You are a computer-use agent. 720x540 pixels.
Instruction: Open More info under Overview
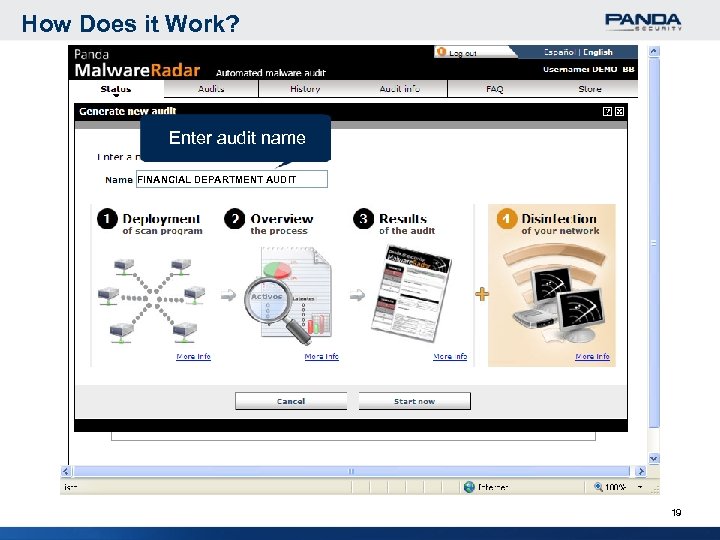tap(321, 356)
